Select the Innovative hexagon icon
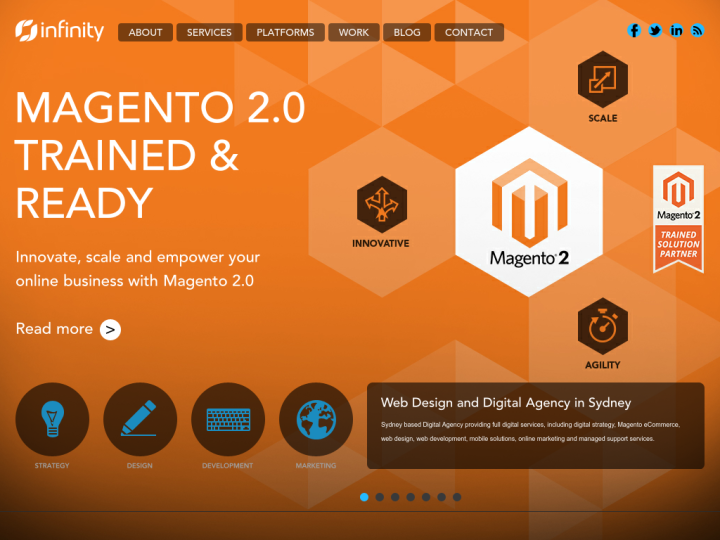The image size is (720, 540). coord(381,204)
